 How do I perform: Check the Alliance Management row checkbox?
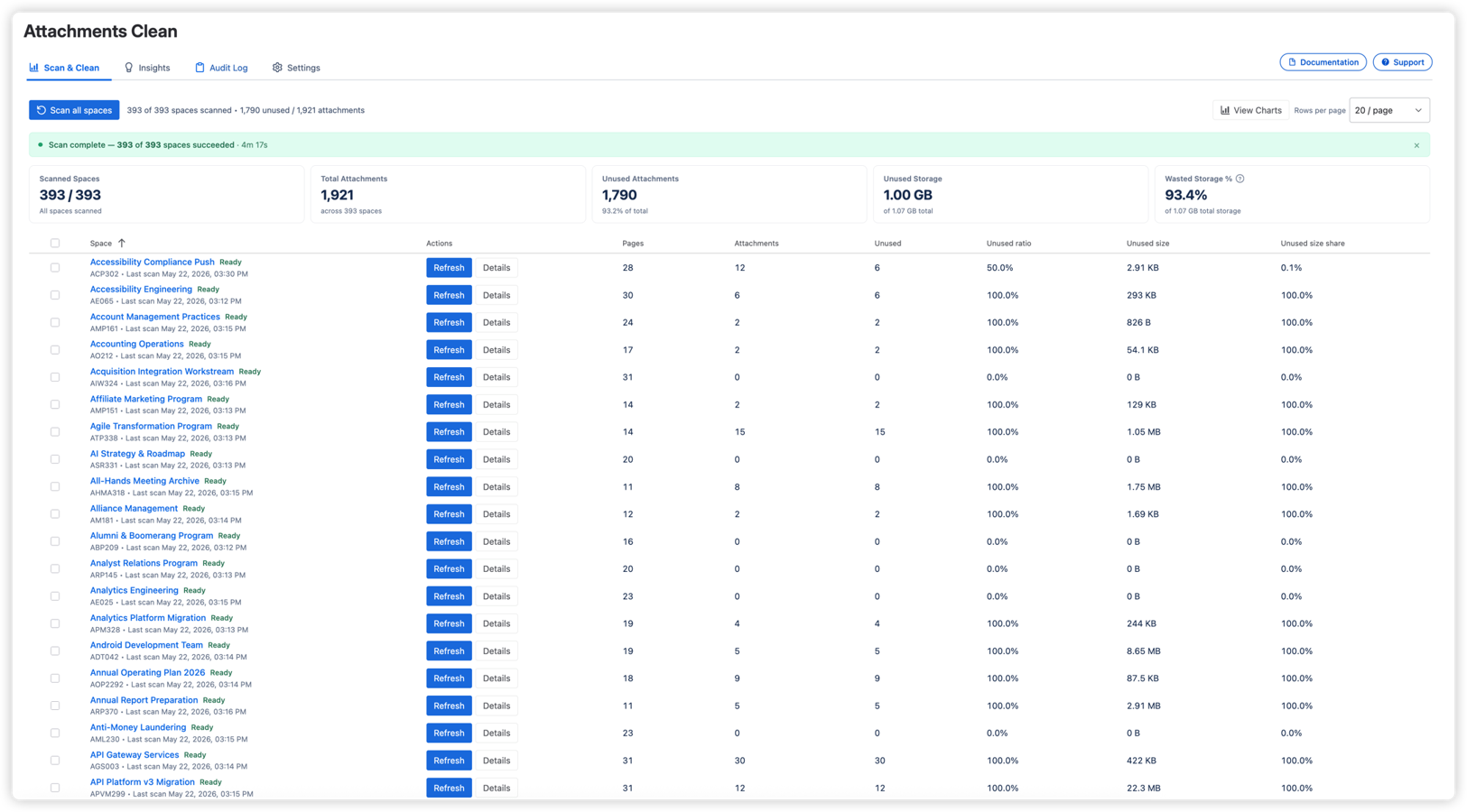click(x=55, y=514)
